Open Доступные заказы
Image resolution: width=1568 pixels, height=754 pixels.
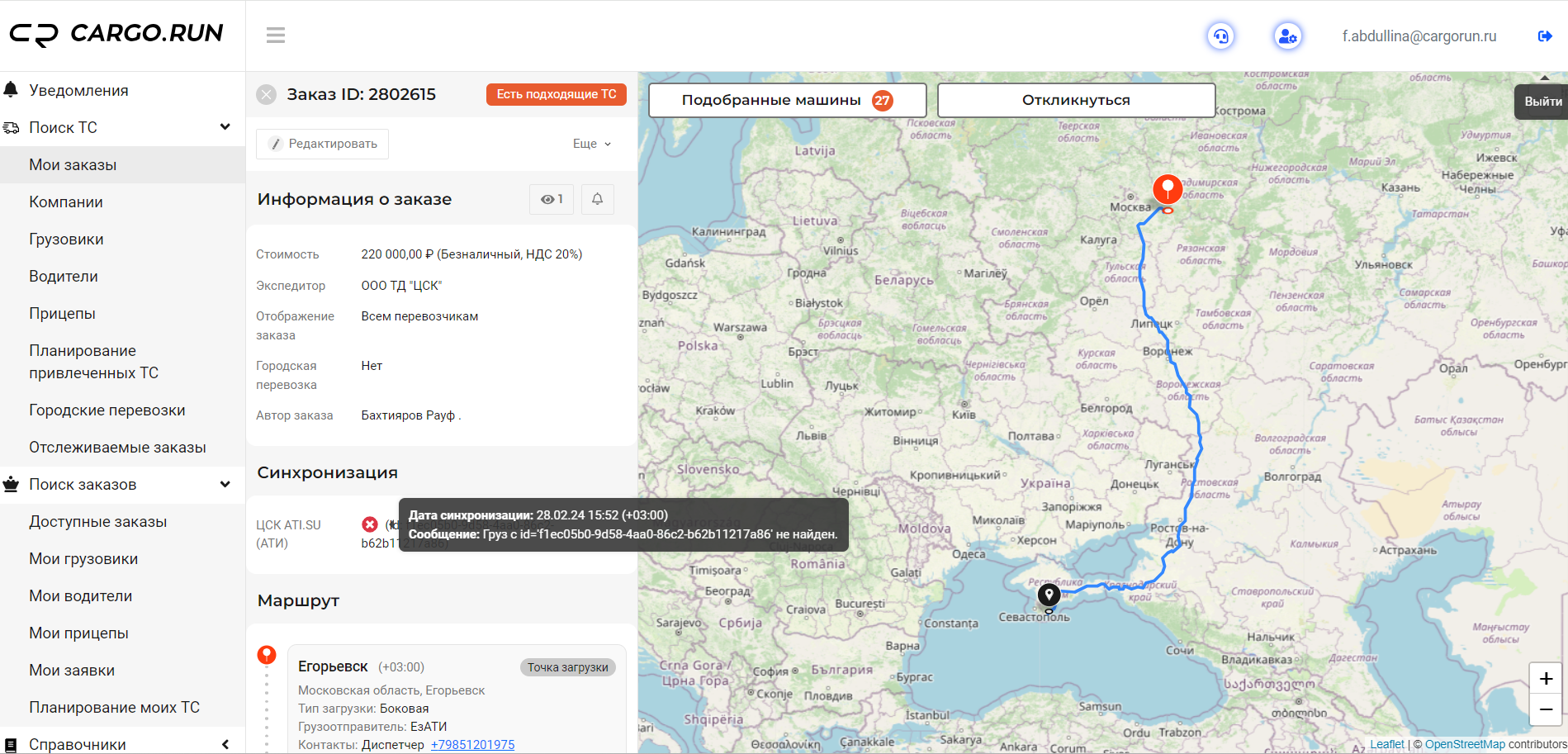coord(97,521)
